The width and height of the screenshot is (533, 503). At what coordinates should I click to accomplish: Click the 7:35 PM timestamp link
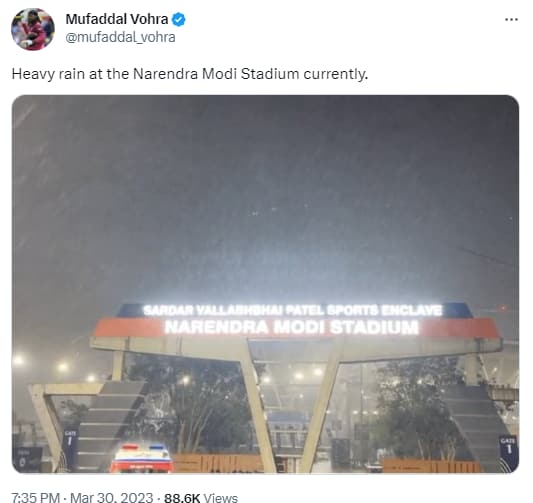click(x=36, y=498)
